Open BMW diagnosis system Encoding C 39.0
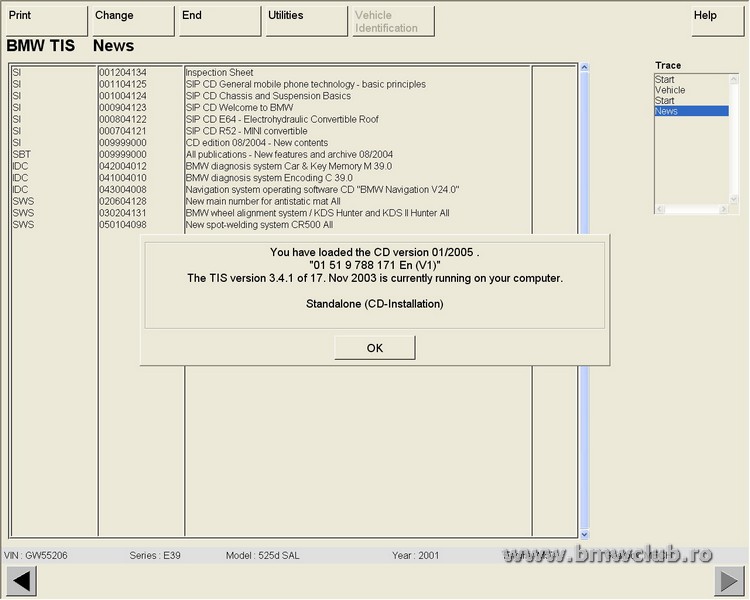750x600 pixels. coord(269,178)
